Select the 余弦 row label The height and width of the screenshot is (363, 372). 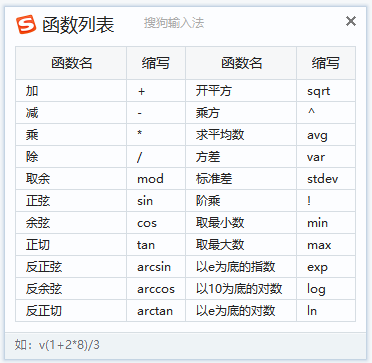point(38,223)
